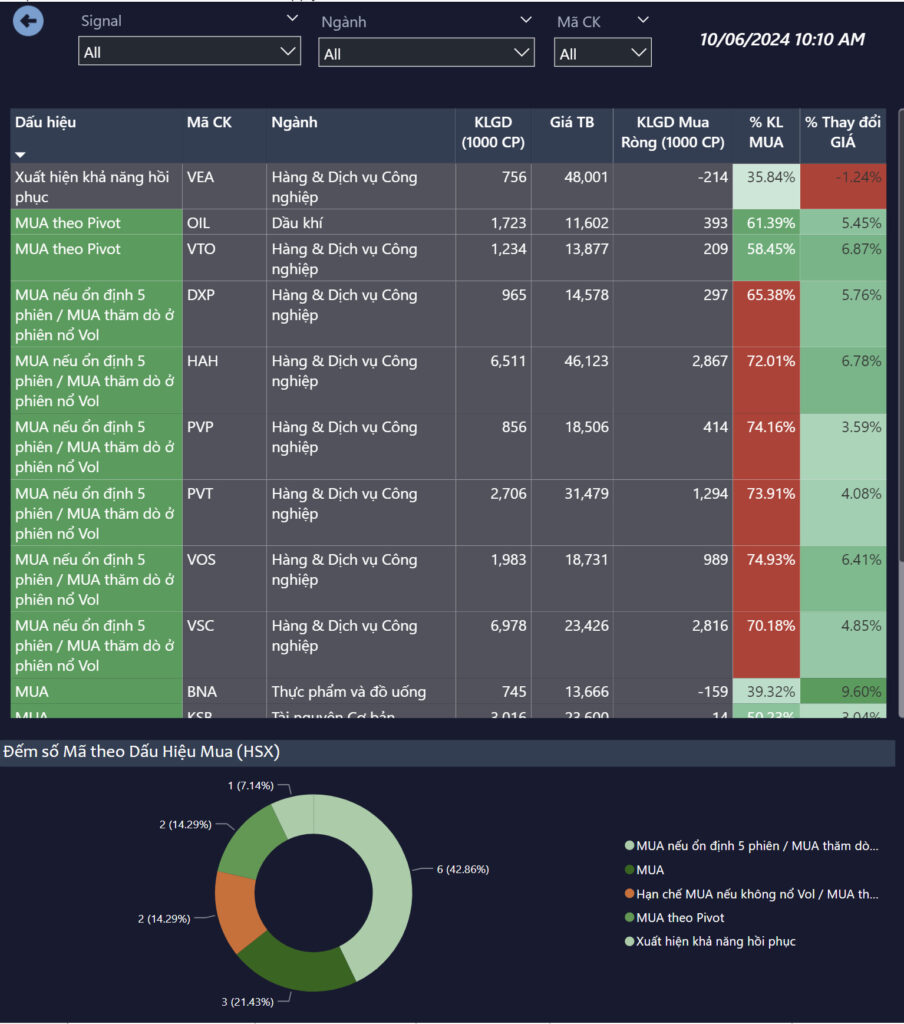Click the back arrow button
The width and height of the screenshot is (904, 1024).
pos(28,21)
